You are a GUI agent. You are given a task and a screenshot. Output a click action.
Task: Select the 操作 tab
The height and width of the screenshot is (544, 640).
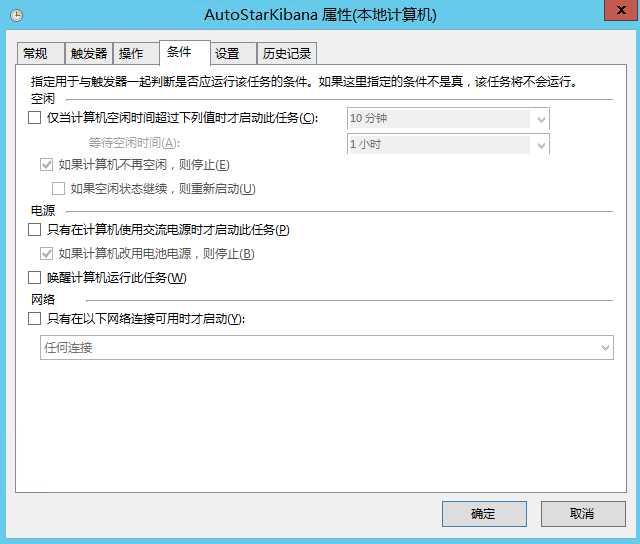(x=131, y=54)
